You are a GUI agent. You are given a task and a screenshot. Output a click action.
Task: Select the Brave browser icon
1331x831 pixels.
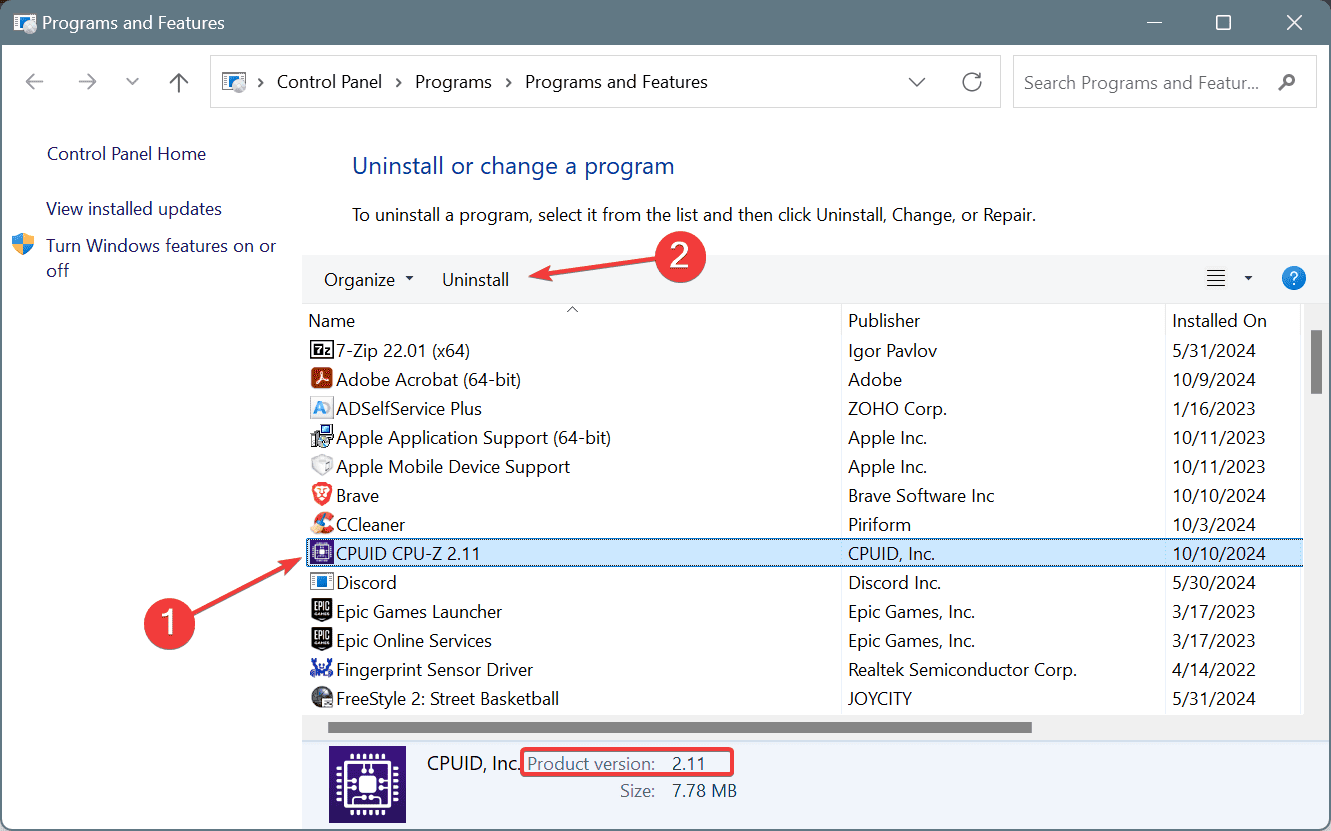point(321,496)
